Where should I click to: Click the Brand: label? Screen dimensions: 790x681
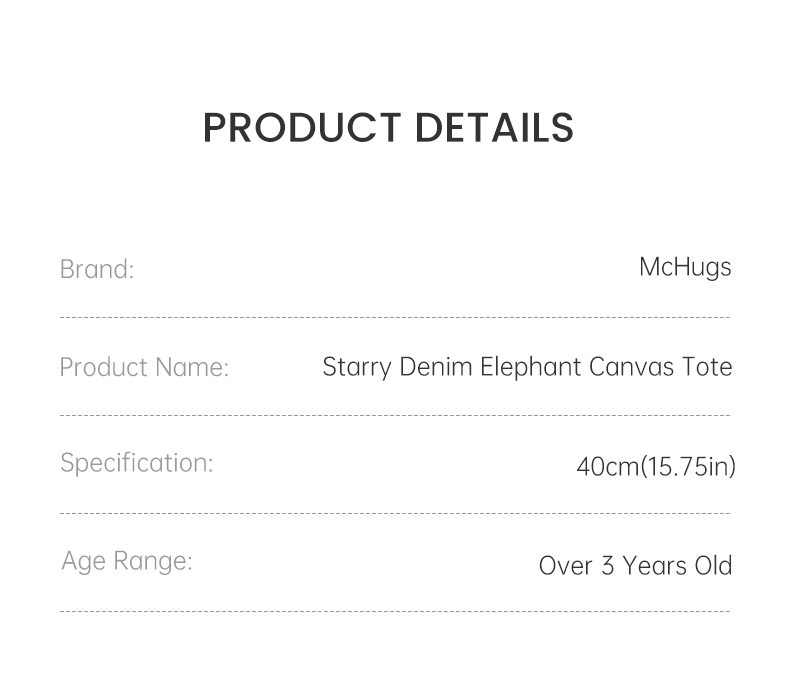pos(97,269)
